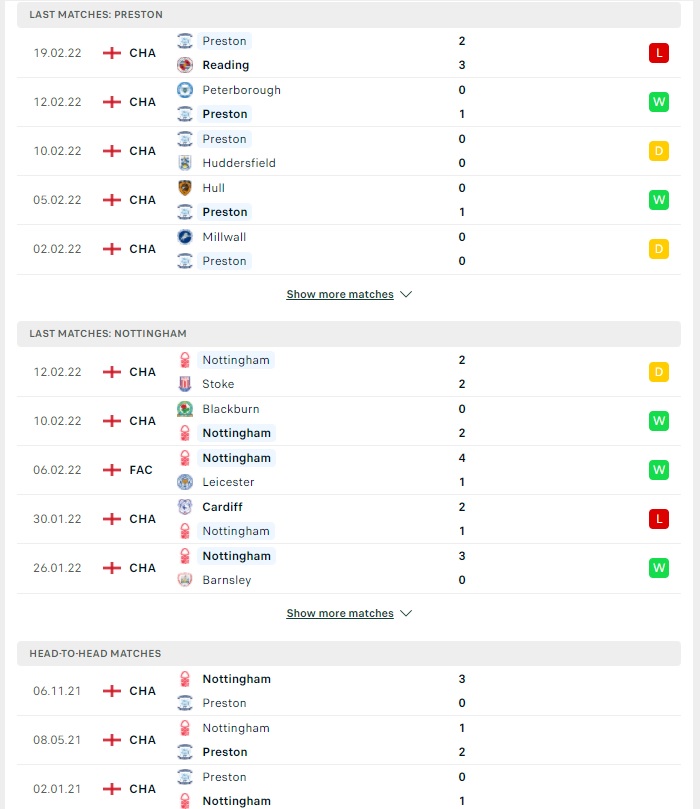Viewport: 700px width, 809px height.
Task: Expand Show more matches under Preston
Action: [349, 294]
